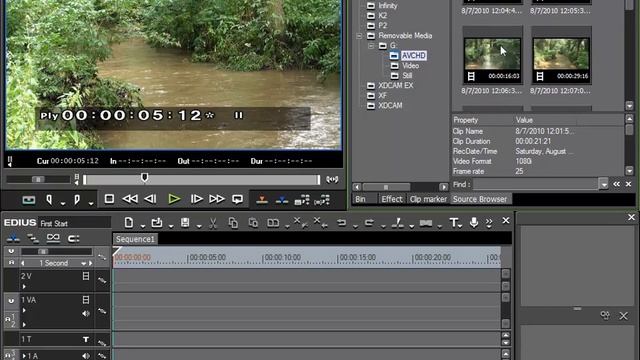
Task: Click the toolbar overflow double-arrow icon
Action: pyautogui.click(x=489, y=222)
